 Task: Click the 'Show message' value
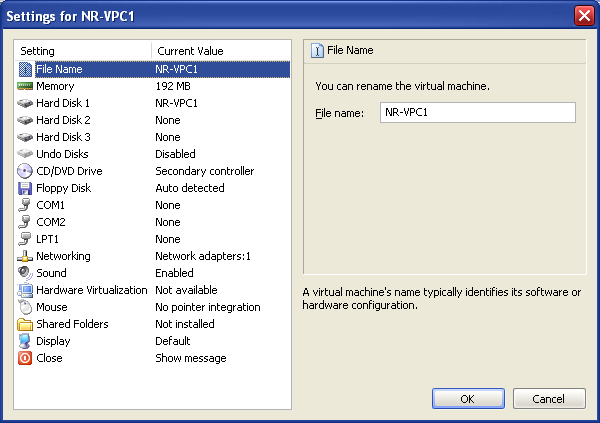pos(191,358)
